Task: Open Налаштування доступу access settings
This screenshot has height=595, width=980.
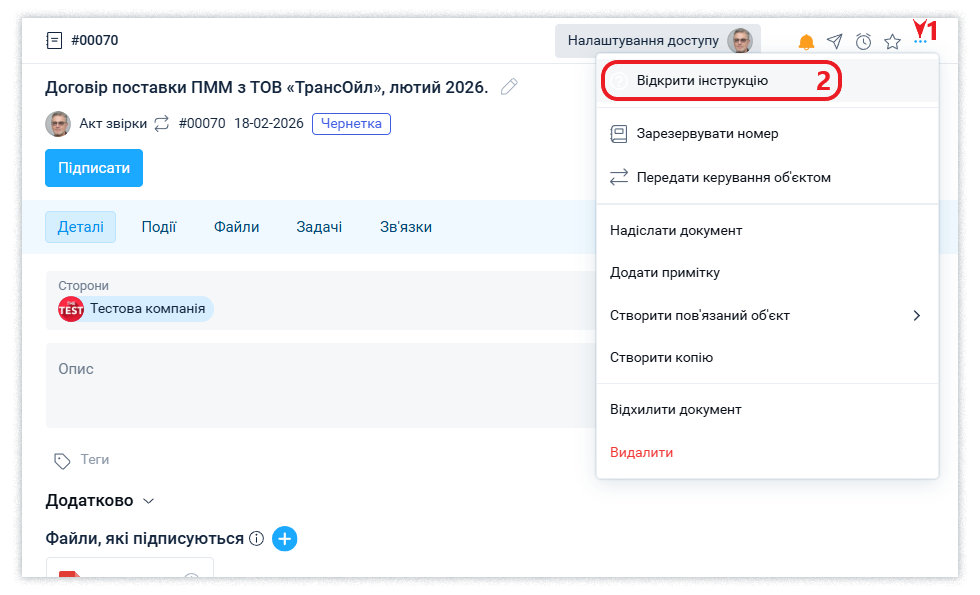Action: (657, 41)
